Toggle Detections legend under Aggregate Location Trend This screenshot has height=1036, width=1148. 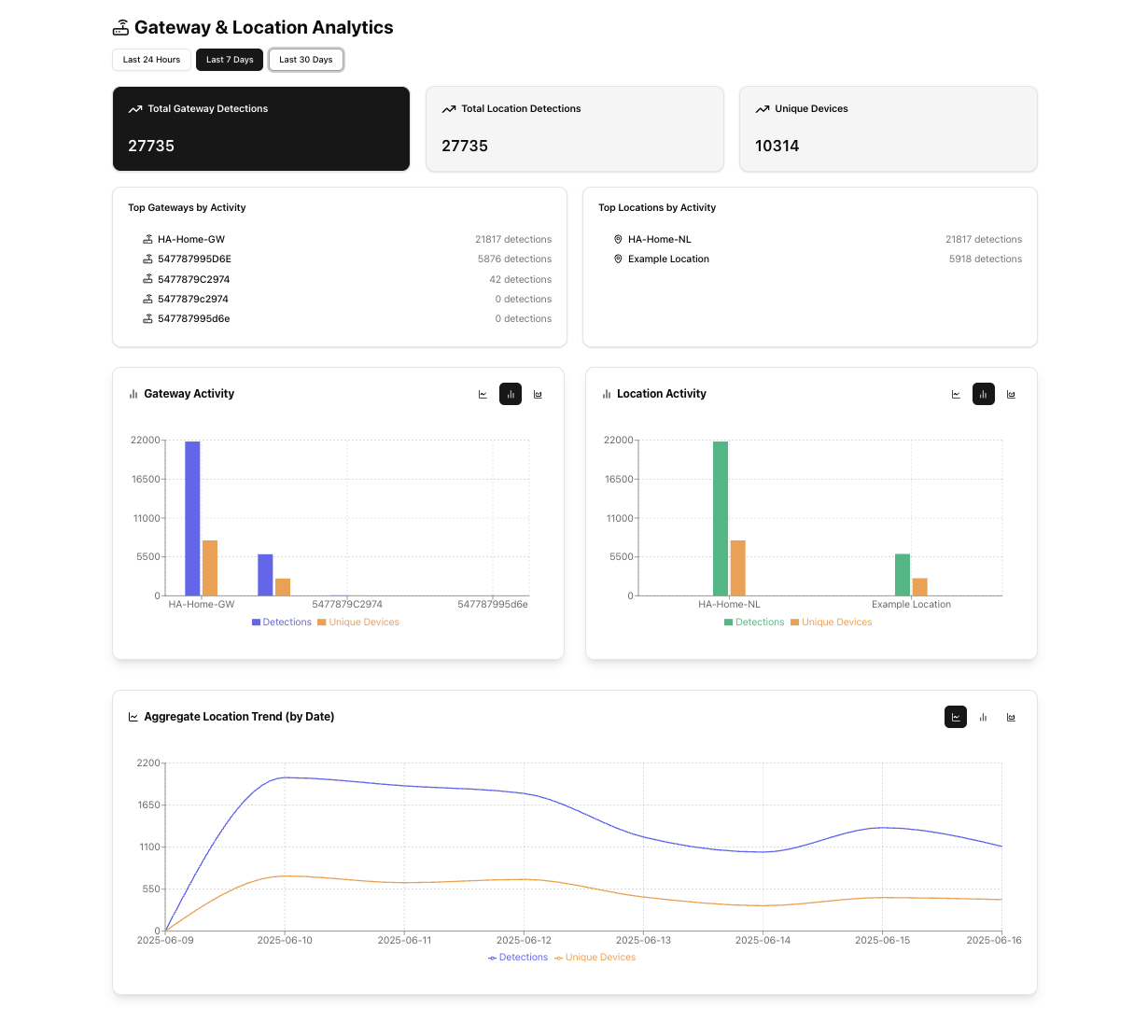pos(517,957)
